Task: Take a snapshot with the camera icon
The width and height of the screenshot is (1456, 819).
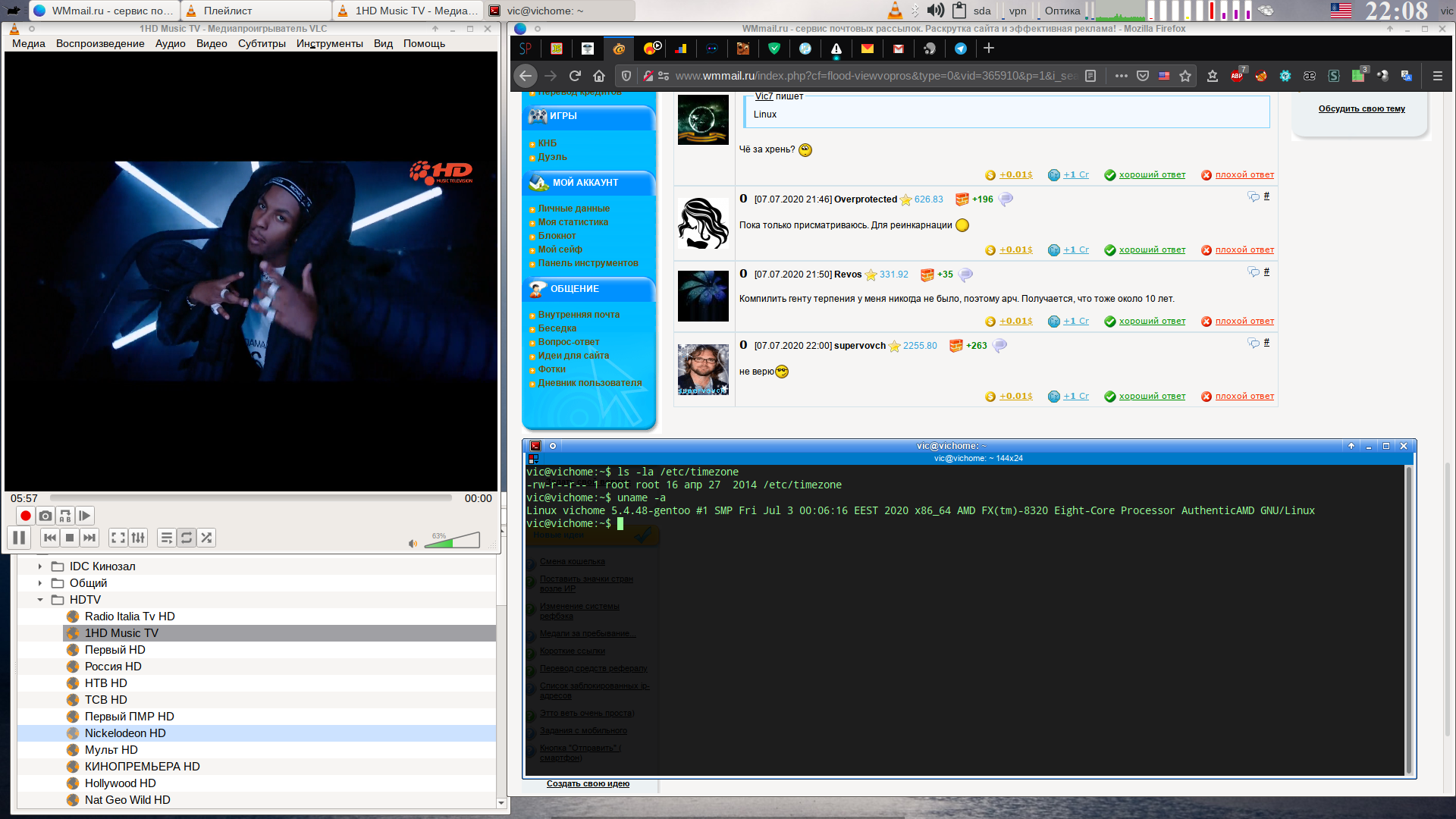Action: 45,516
